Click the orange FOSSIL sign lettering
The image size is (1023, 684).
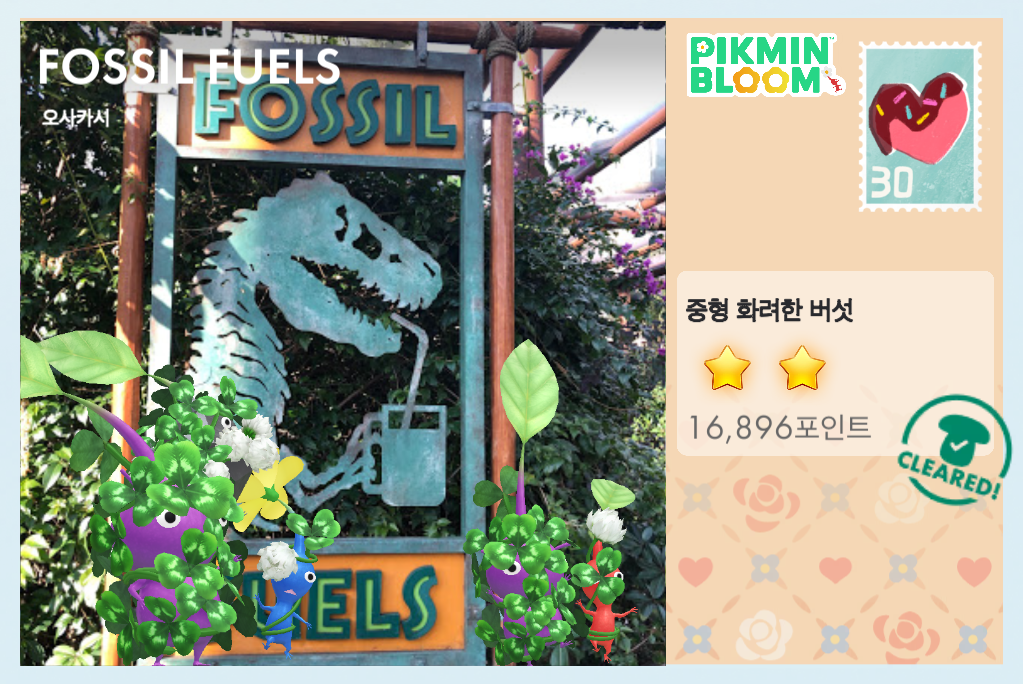tap(323, 111)
